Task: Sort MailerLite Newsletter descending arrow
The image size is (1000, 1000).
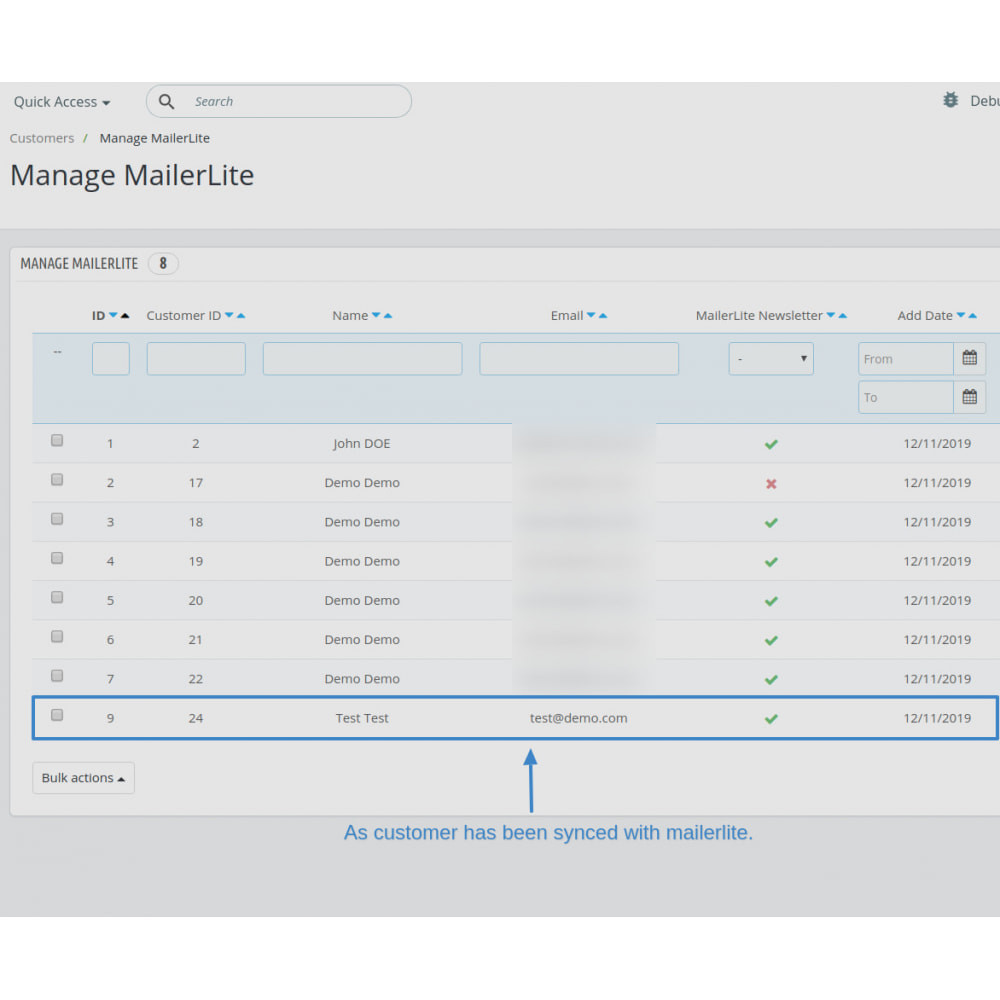Action: [x=831, y=315]
